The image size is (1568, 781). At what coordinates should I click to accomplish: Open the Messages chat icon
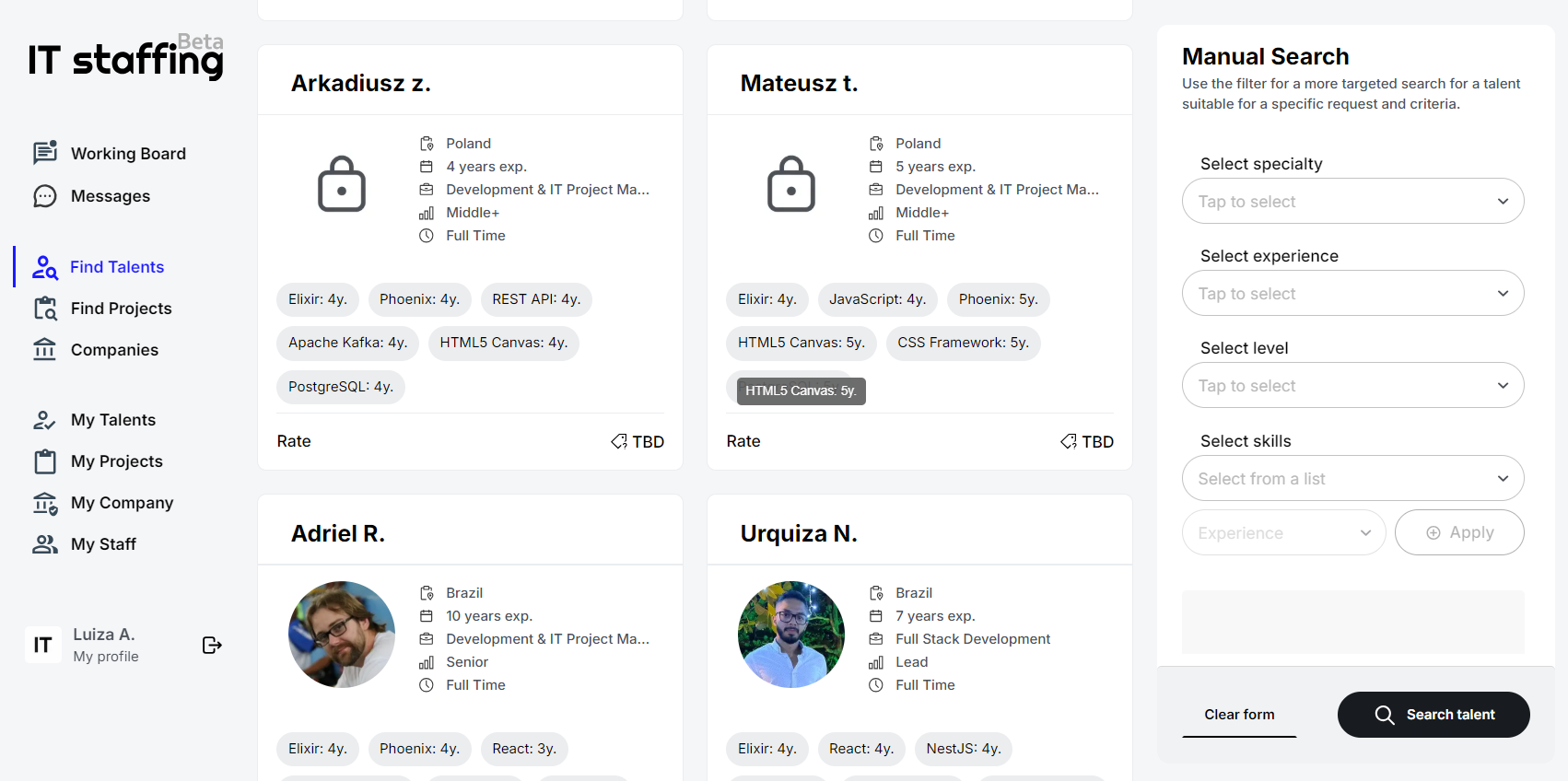[45, 196]
